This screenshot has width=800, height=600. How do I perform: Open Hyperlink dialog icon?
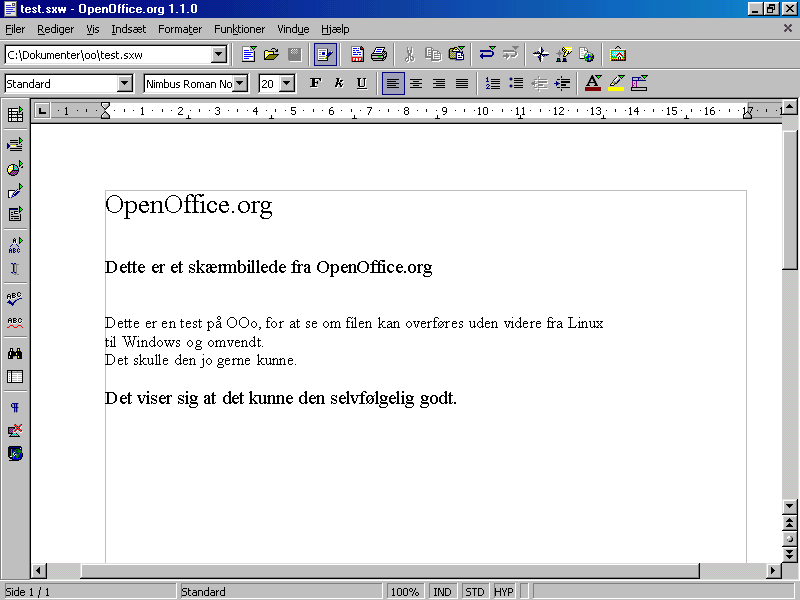(x=587, y=54)
